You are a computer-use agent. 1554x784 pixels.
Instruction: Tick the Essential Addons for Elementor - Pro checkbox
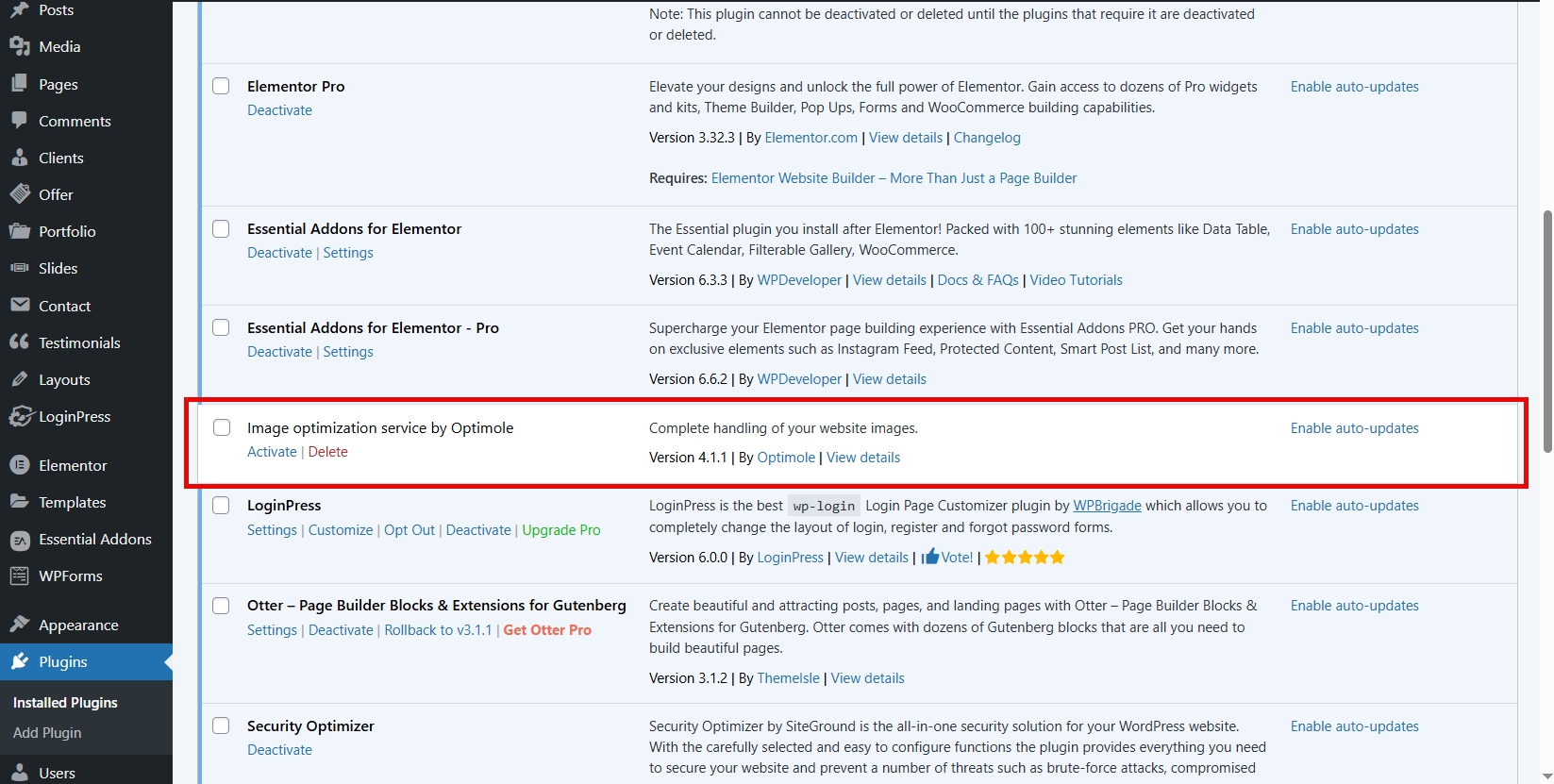click(221, 327)
